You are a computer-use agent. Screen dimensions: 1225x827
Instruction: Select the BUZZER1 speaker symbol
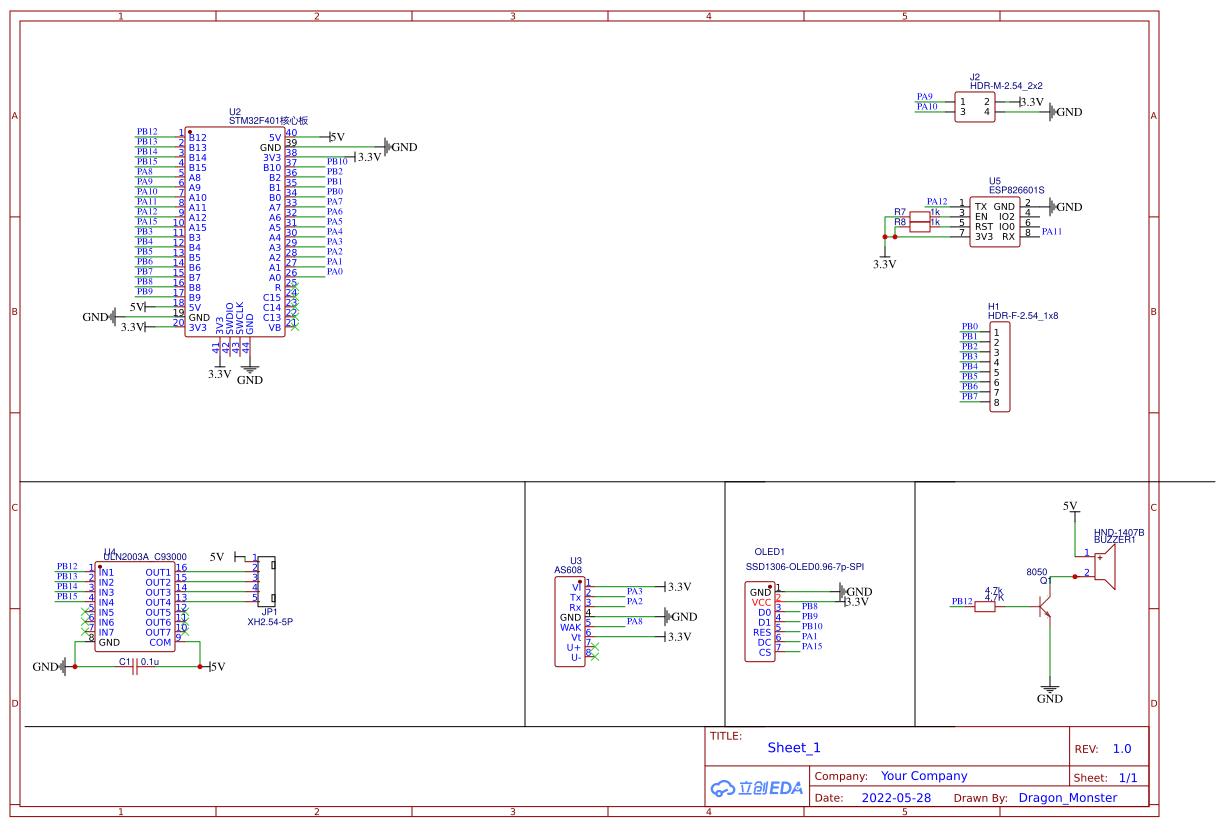pos(1103,566)
